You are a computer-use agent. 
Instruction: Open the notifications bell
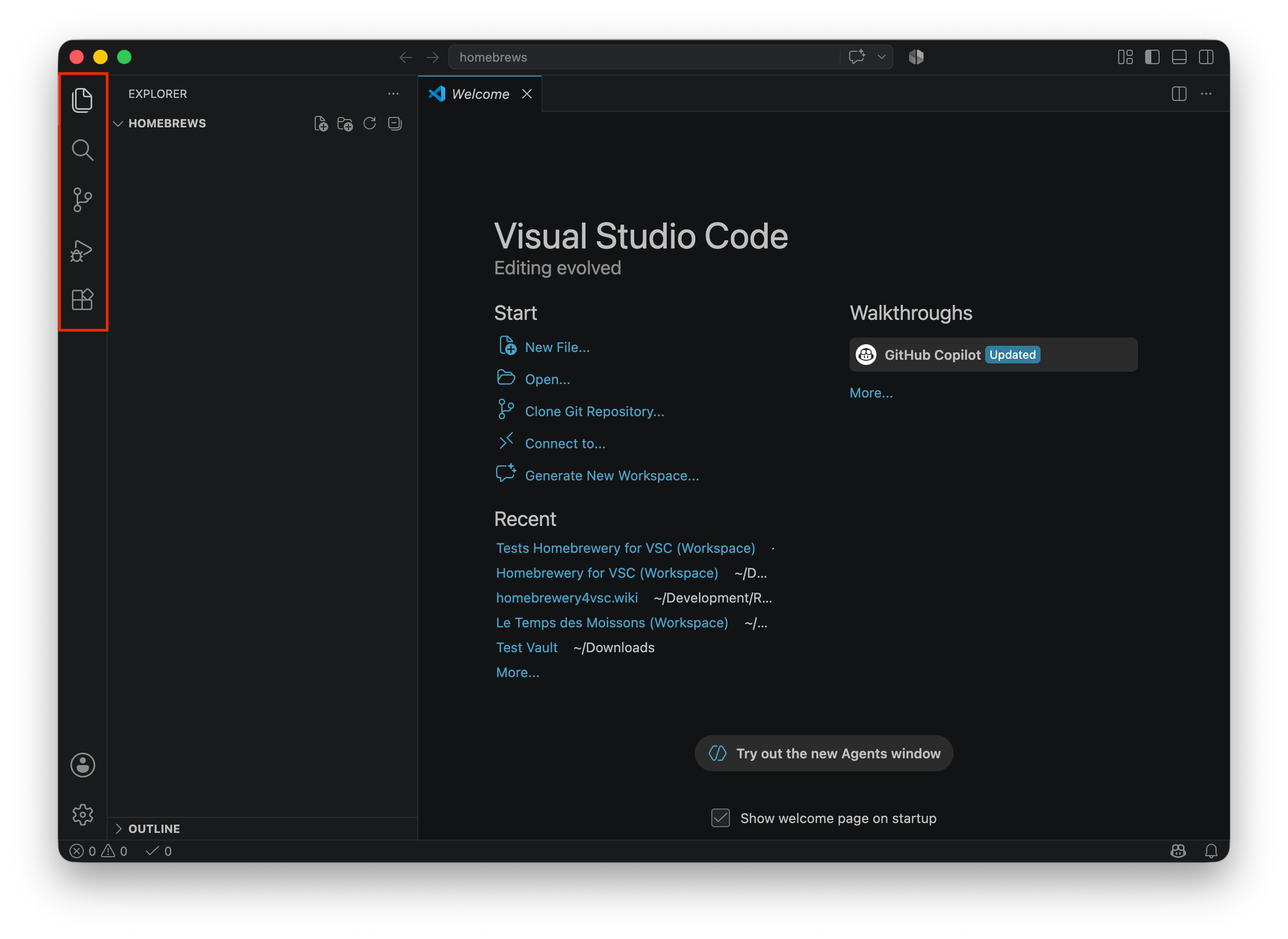click(x=1211, y=851)
